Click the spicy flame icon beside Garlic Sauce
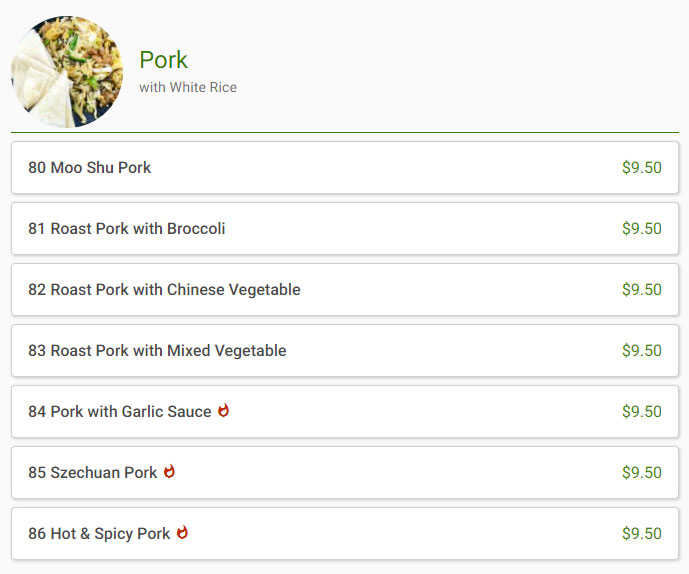The image size is (689, 574). [224, 411]
